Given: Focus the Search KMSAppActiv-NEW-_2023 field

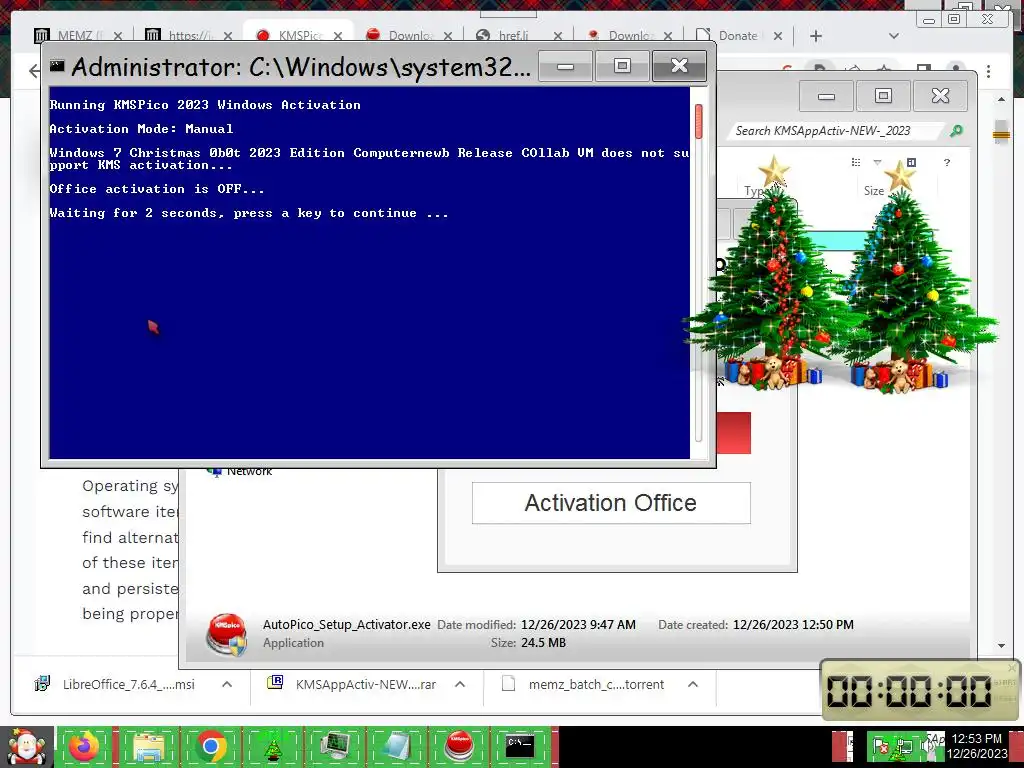Looking at the screenshot, I should 836,131.
